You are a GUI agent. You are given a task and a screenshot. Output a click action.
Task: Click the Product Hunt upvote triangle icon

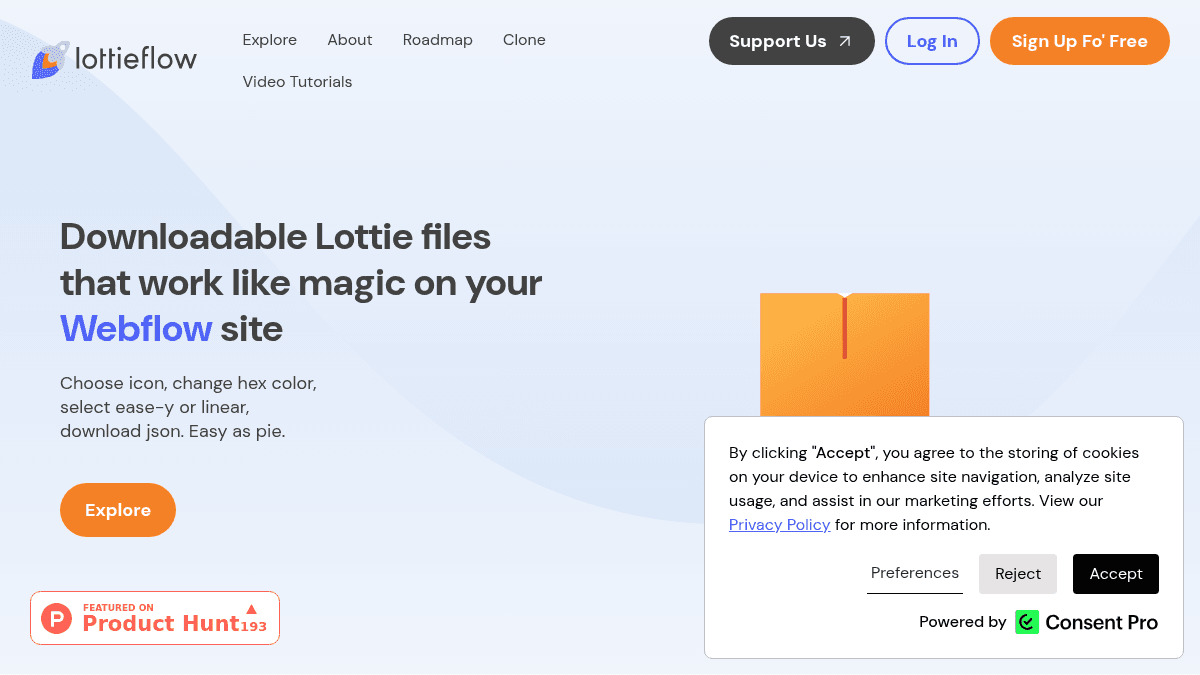pyautogui.click(x=252, y=609)
